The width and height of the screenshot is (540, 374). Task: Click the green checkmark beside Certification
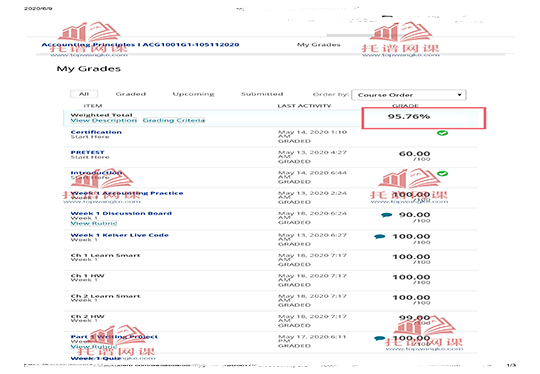click(443, 133)
